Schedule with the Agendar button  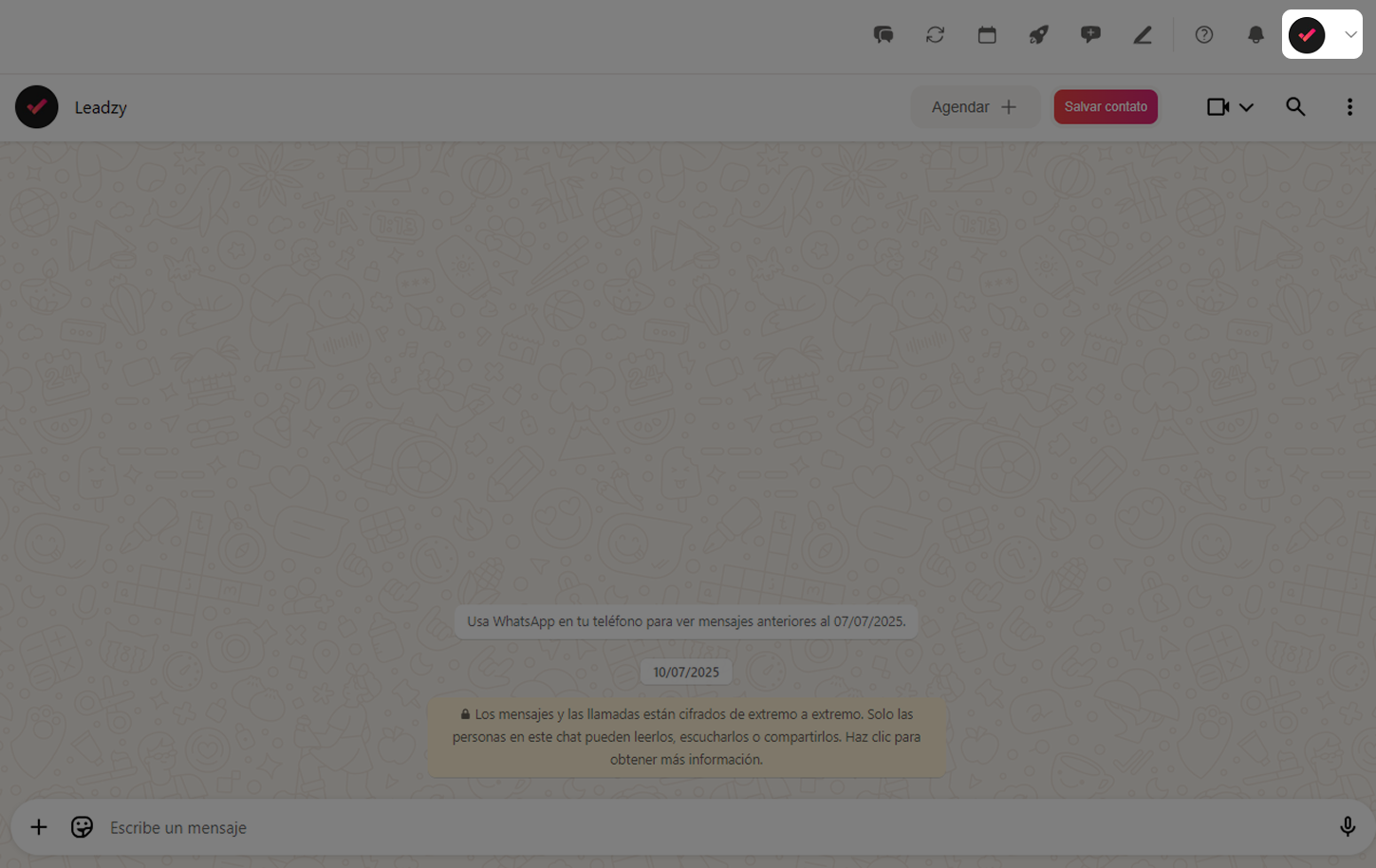pyautogui.click(x=976, y=106)
